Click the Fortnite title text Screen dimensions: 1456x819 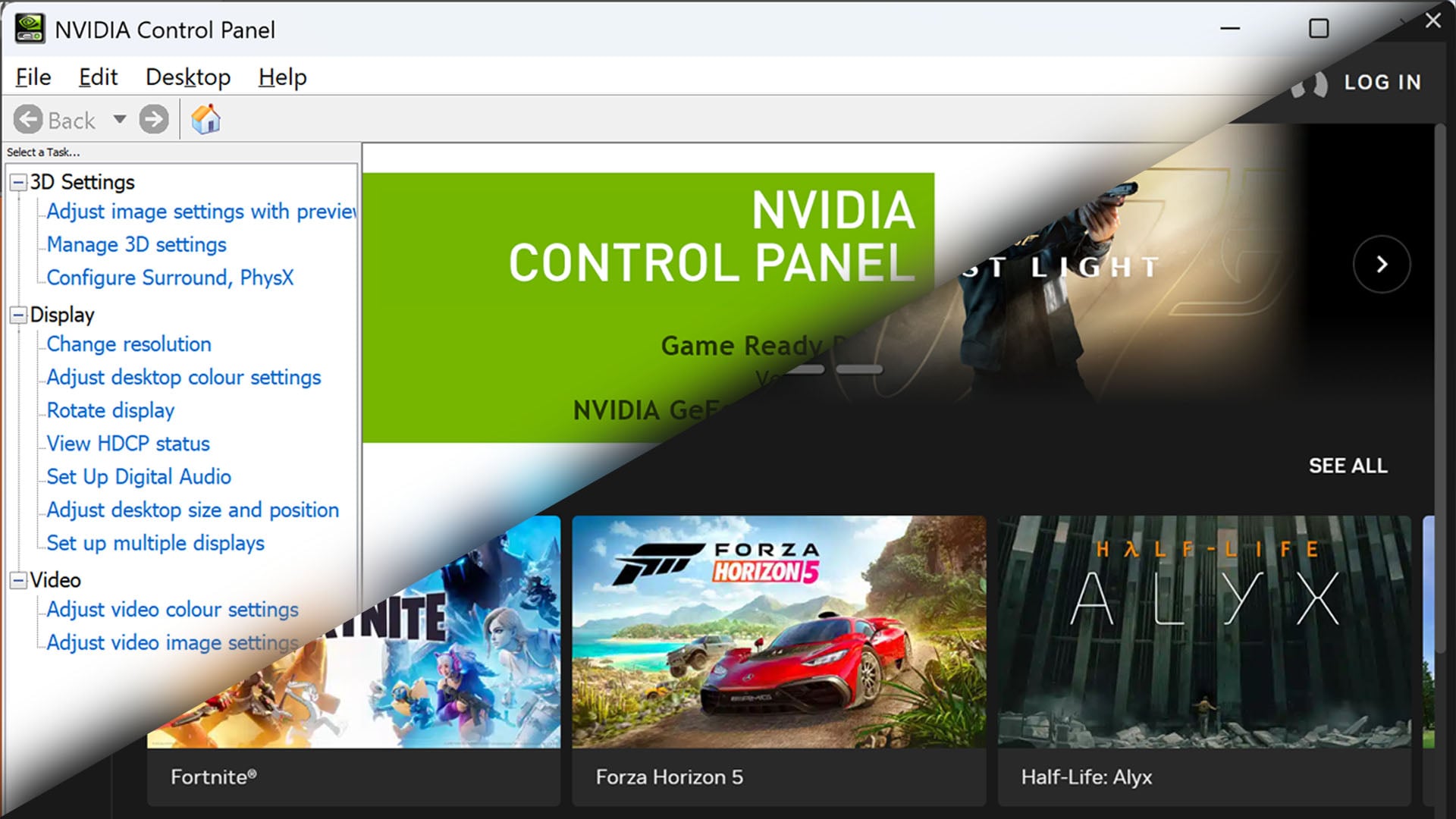click(x=213, y=777)
